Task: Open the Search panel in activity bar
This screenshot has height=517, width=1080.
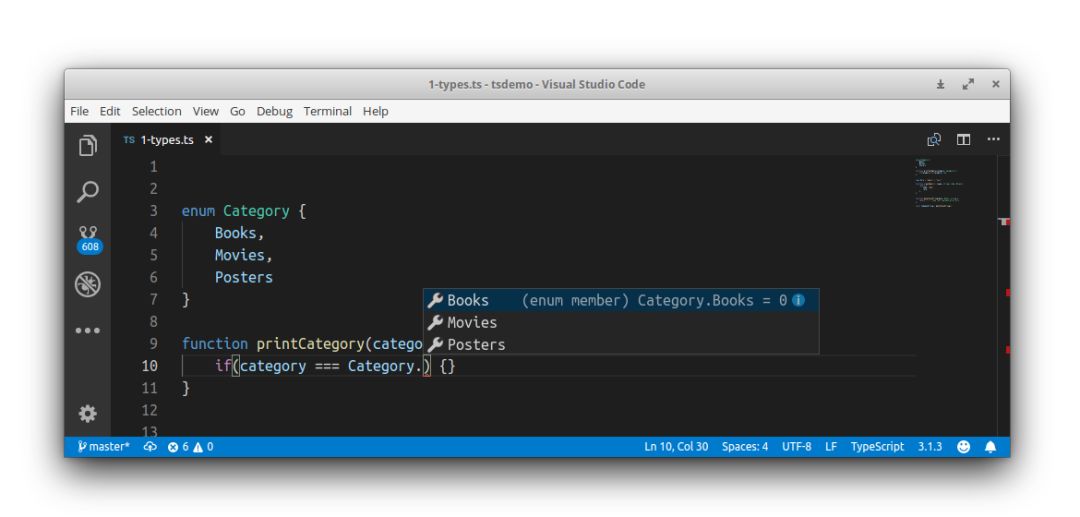Action: (x=88, y=191)
